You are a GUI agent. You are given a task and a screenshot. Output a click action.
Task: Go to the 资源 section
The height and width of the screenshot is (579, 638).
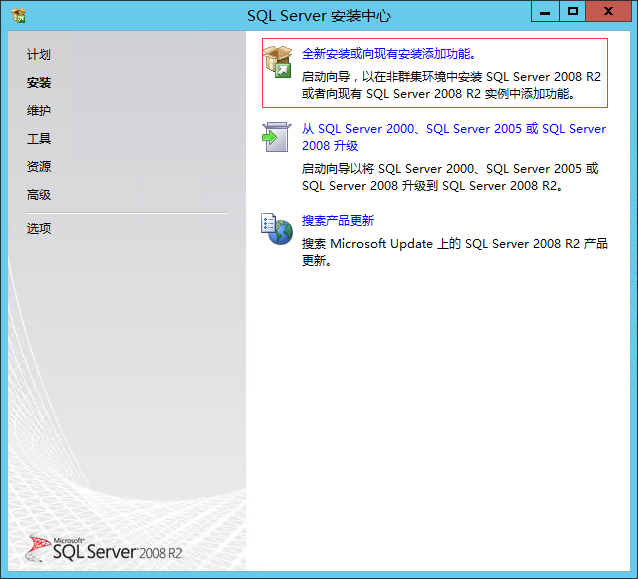click(x=39, y=166)
